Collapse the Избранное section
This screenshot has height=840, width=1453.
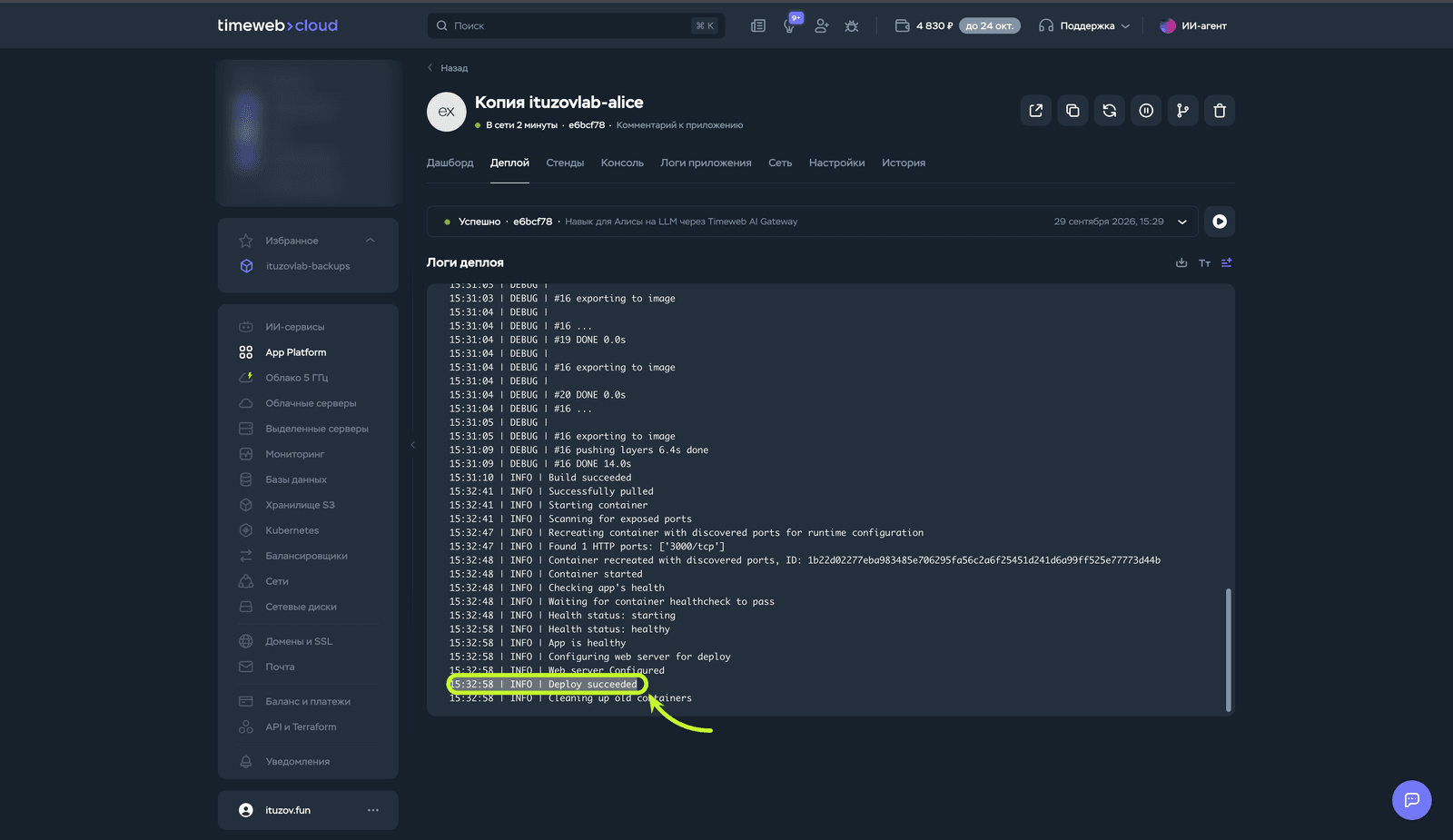(370, 241)
